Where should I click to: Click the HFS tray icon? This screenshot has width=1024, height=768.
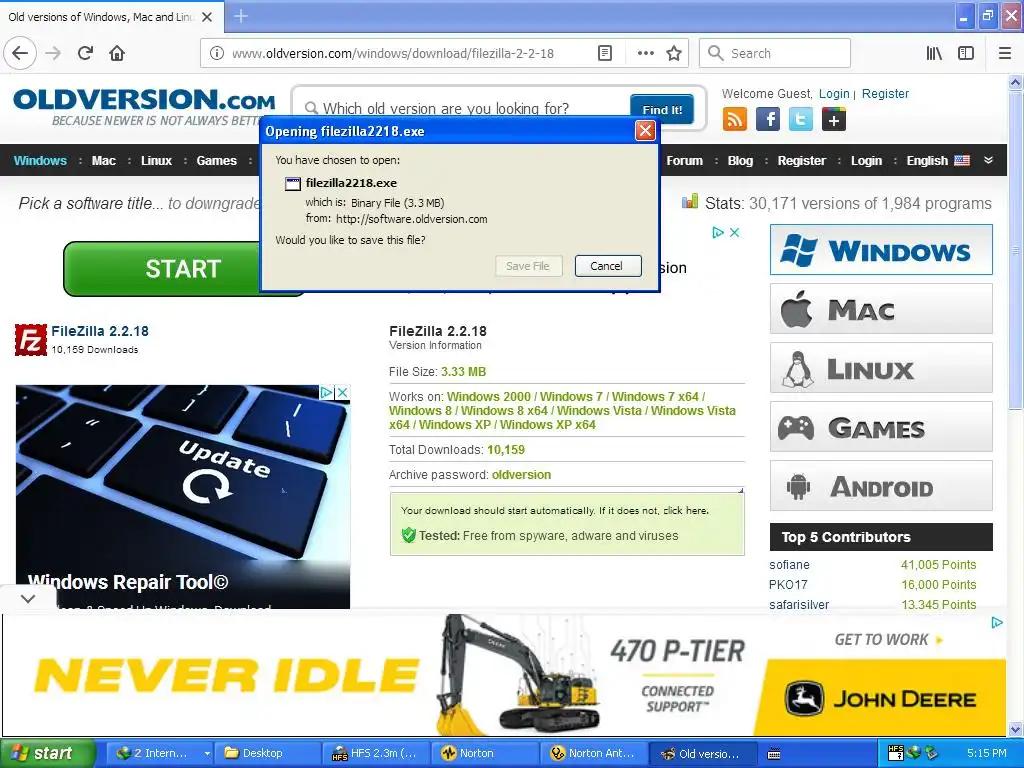pos(896,753)
